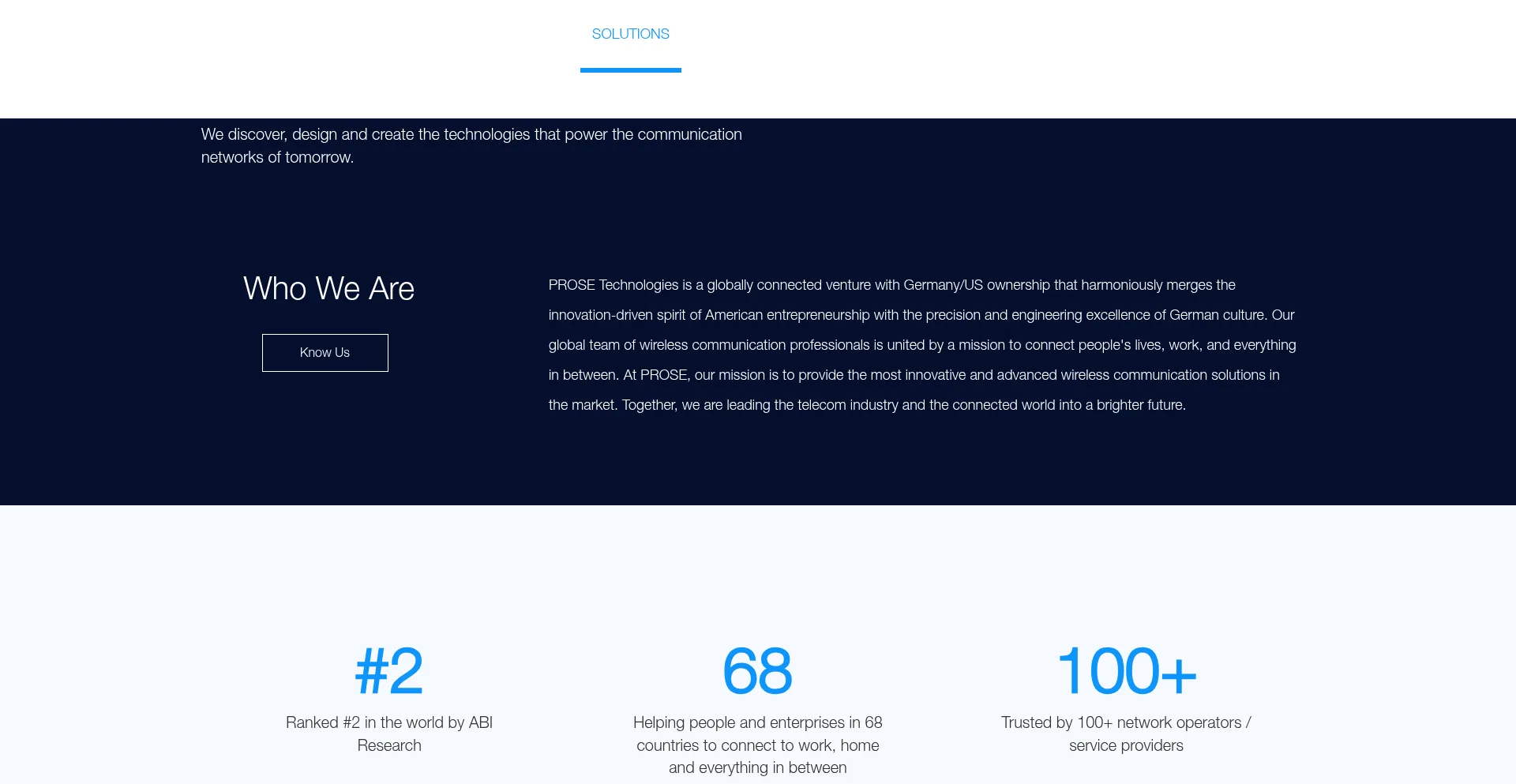Open the SOLUTIONS menu item
1516x784 pixels.
point(630,34)
